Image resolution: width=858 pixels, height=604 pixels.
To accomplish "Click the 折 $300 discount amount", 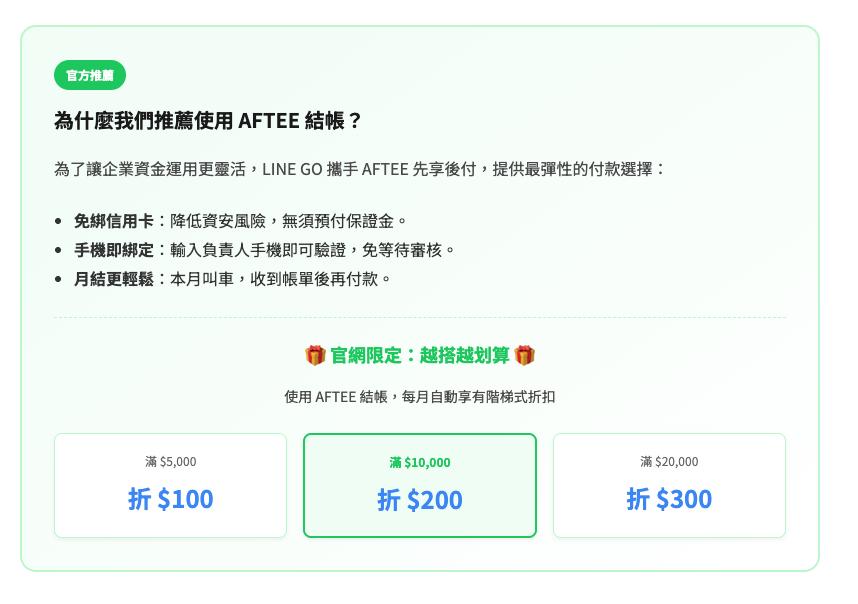I will (x=669, y=498).
